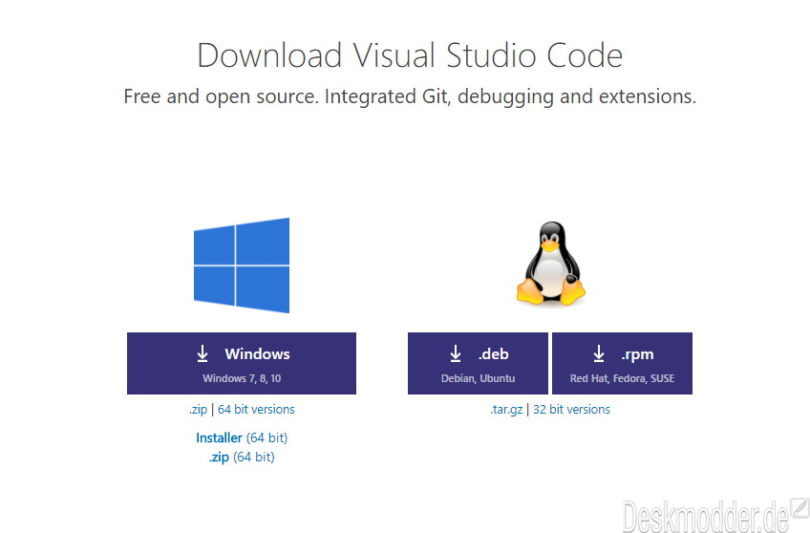
Task: Click the Linux Tux penguin logo
Action: (x=549, y=264)
